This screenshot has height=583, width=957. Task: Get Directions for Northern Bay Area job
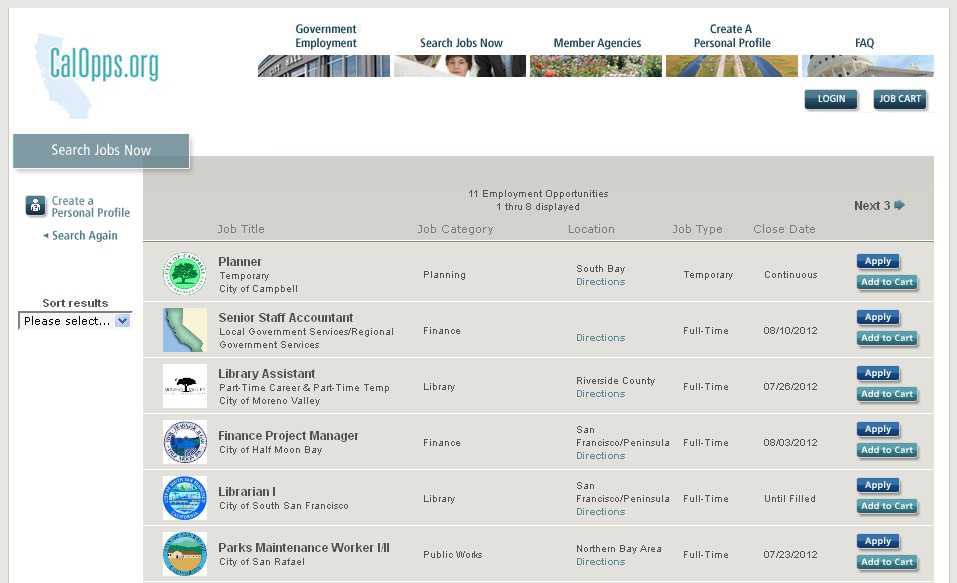click(x=601, y=562)
